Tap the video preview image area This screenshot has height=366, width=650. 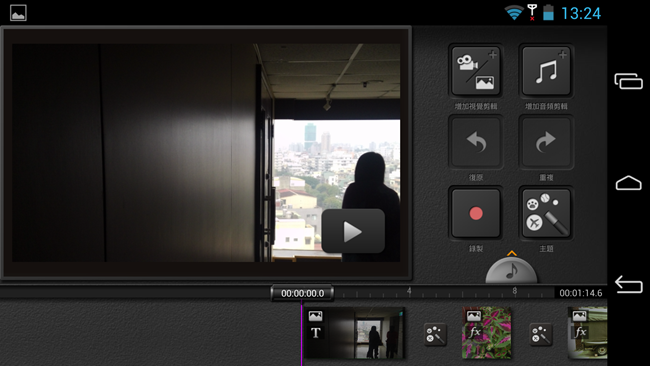pyautogui.click(x=206, y=153)
